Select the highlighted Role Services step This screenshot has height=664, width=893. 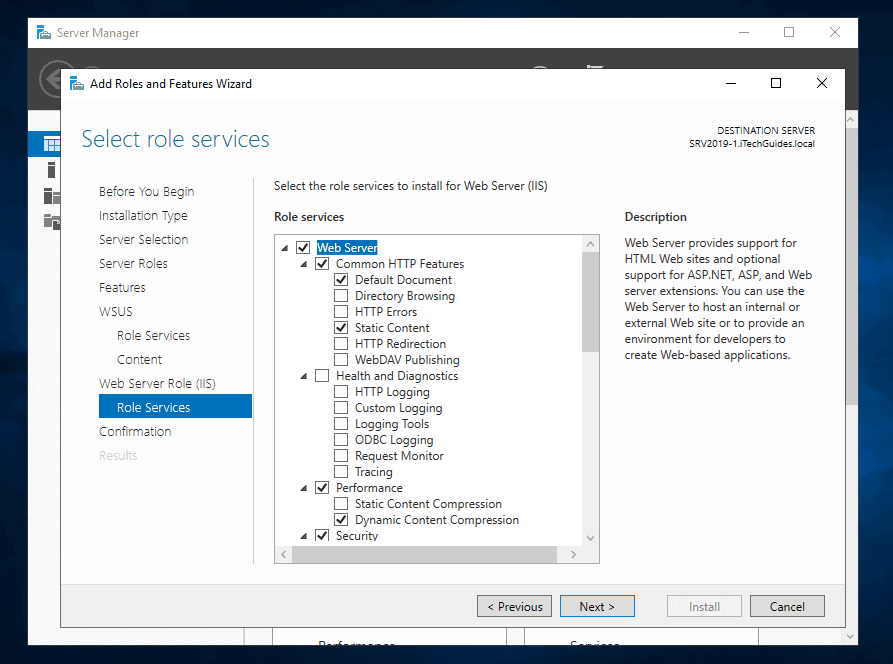click(x=175, y=406)
